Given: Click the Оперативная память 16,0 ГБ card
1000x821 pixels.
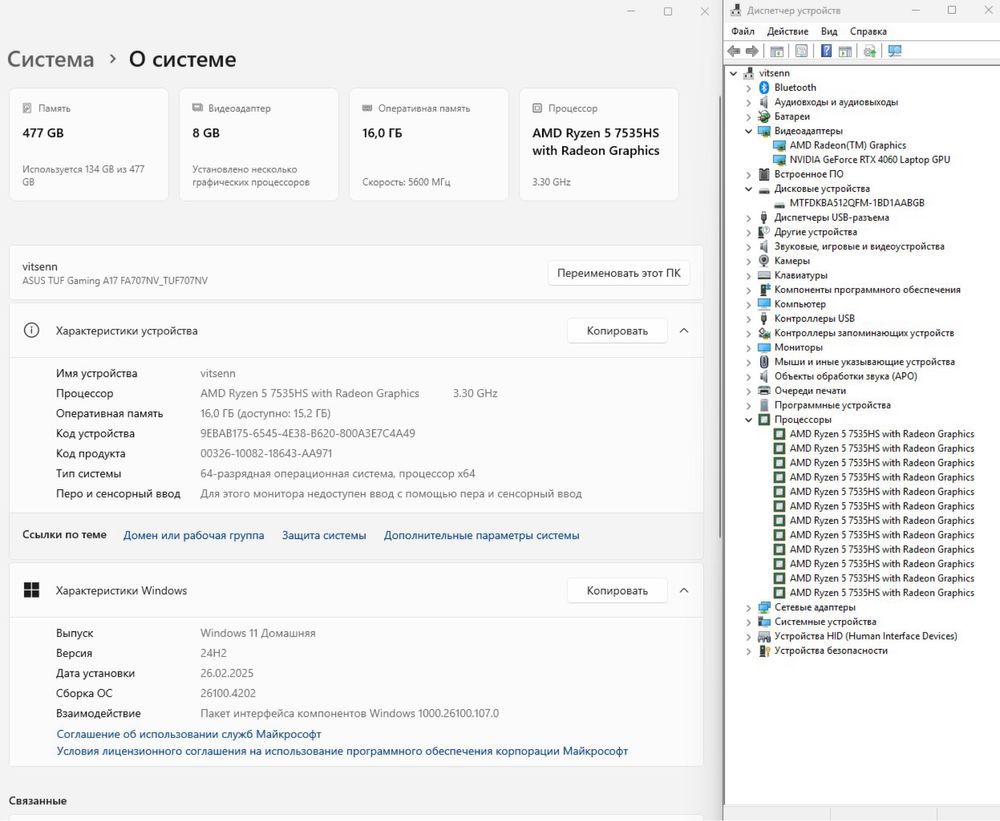Looking at the screenshot, I should coord(429,144).
